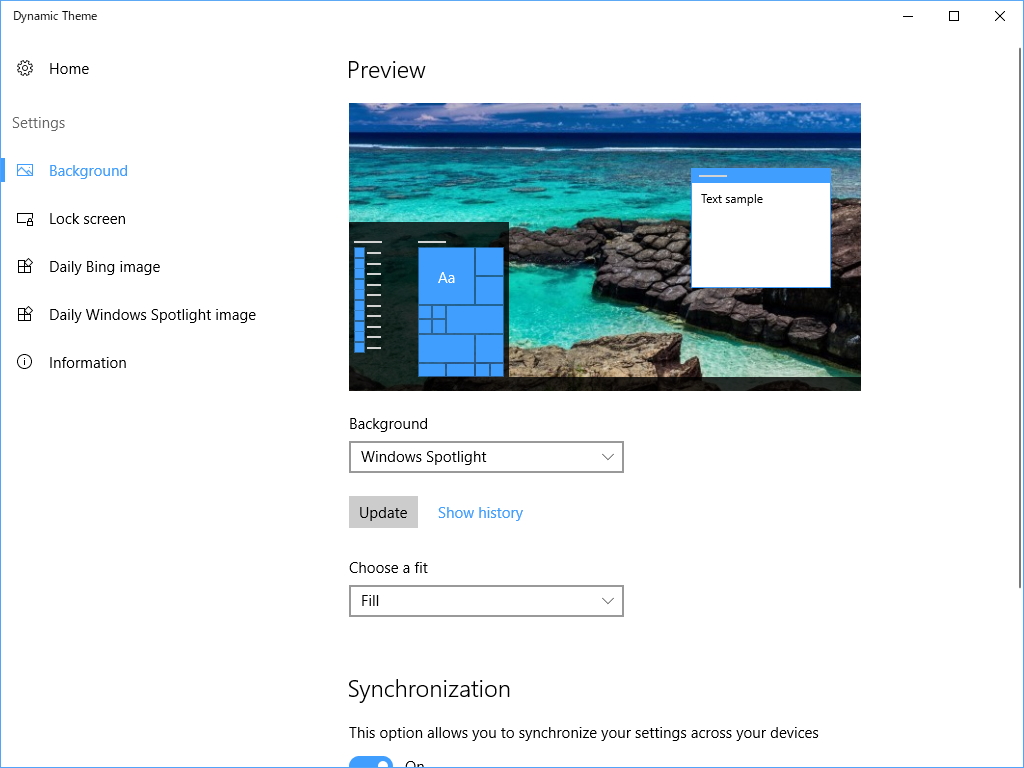
Task: Open the Choose a fit dropdown
Action: [x=486, y=601]
